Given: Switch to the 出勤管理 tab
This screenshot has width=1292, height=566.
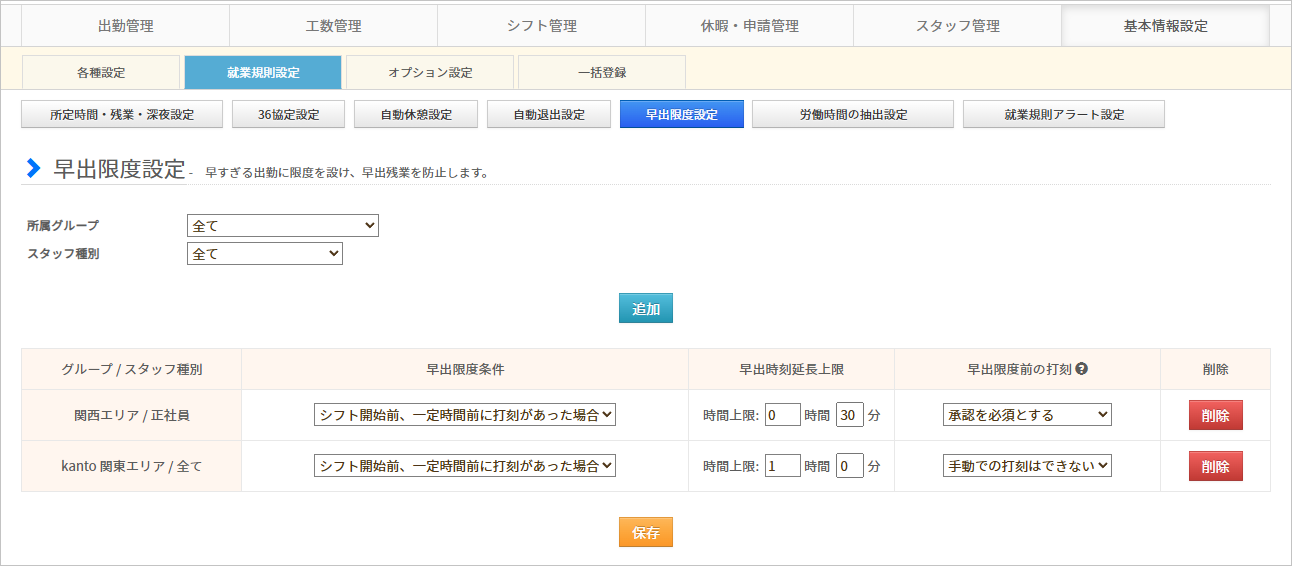Looking at the screenshot, I should point(126,26).
